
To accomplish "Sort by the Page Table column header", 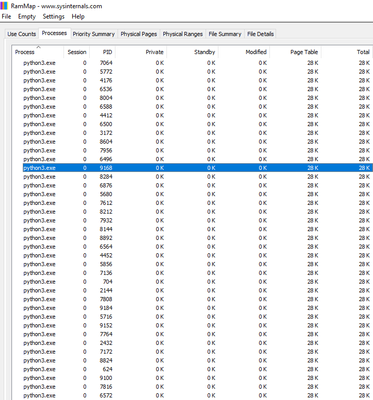I will click(x=295, y=52).
